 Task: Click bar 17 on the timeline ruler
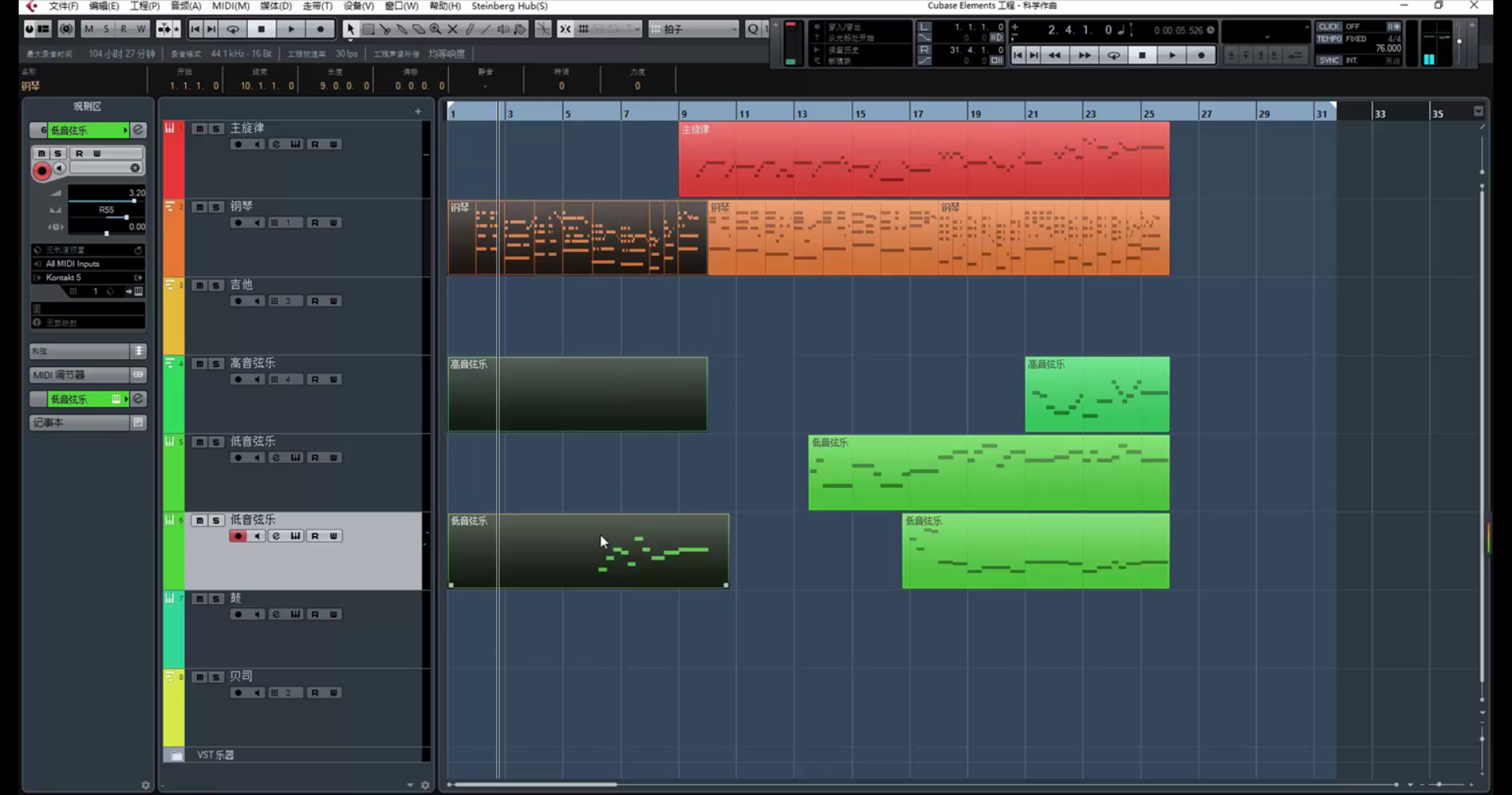tap(918, 113)
